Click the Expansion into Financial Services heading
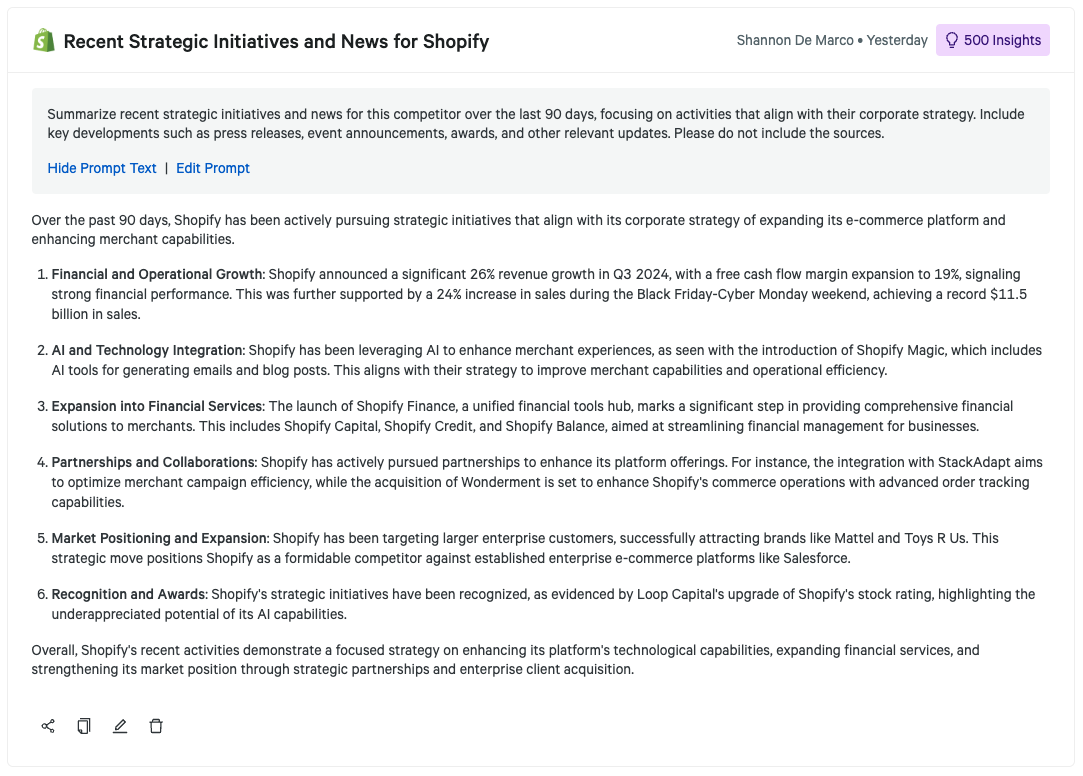Screen dimensions: 1083x776 pyautogui.click(x=157, y=406)
